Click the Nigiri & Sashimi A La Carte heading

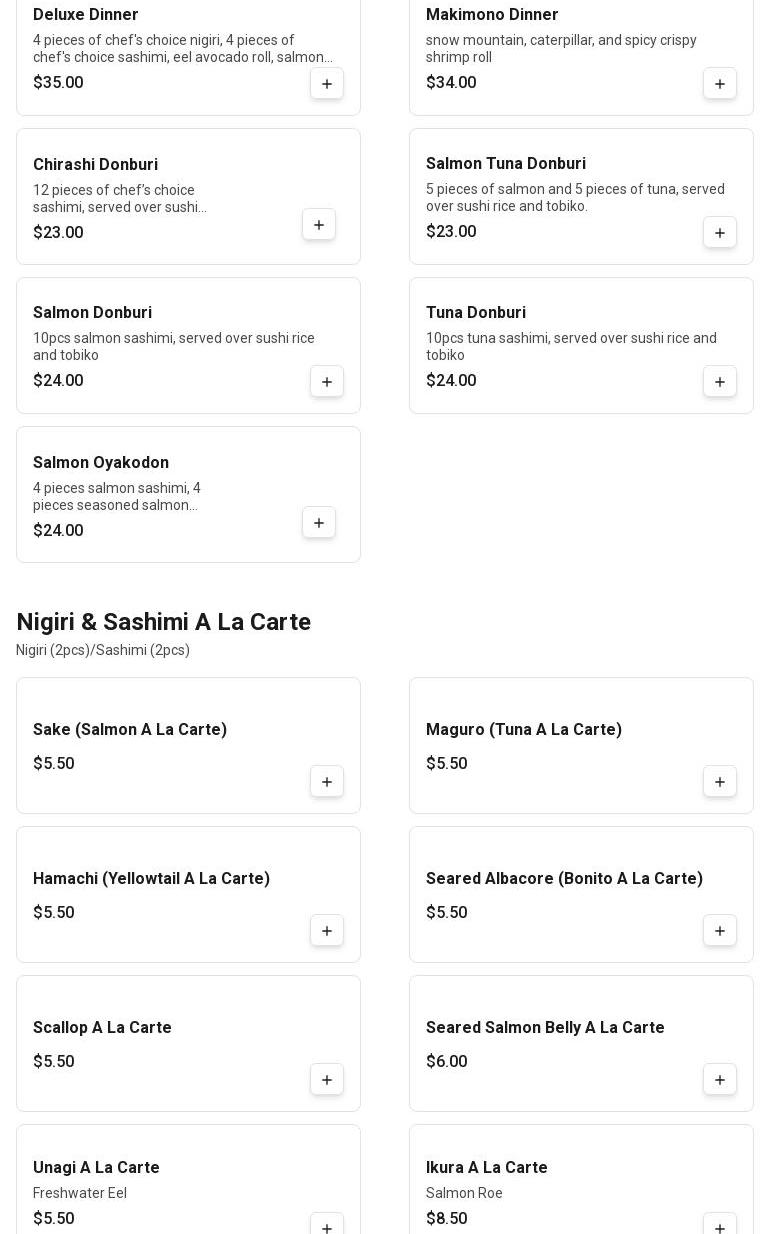[164, 622]
